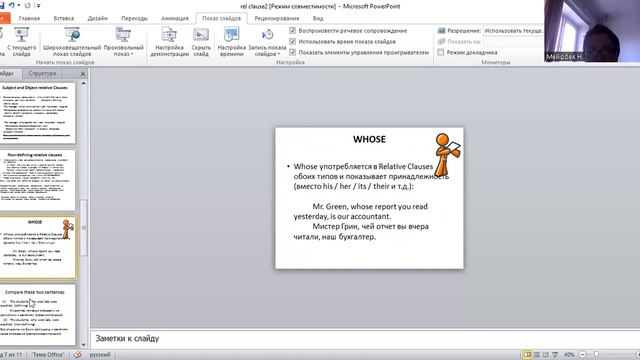Click the Настройка group label
The width and height of the screenshot is (640, 360).
click(x=290, y=62)
